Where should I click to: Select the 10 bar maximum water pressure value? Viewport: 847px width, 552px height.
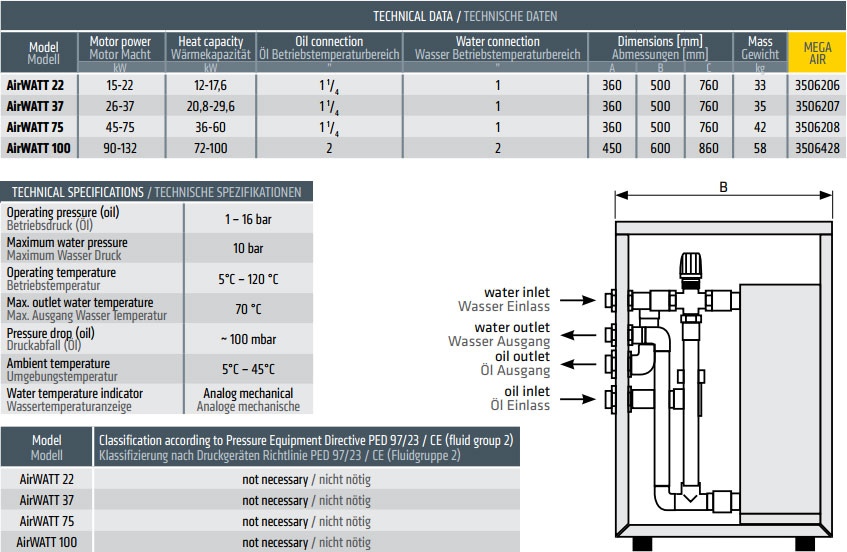click(x=248, y=248)
